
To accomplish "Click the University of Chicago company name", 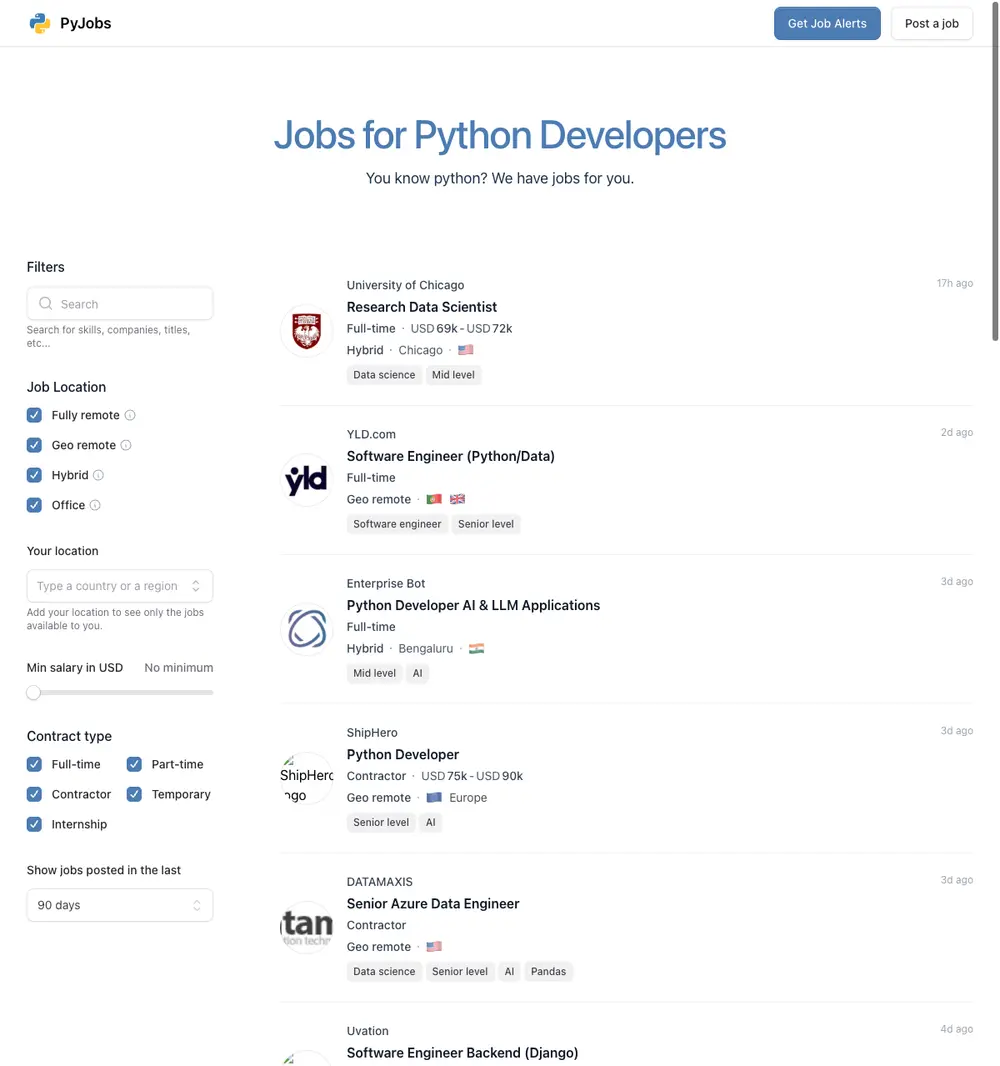I will 405,285.
